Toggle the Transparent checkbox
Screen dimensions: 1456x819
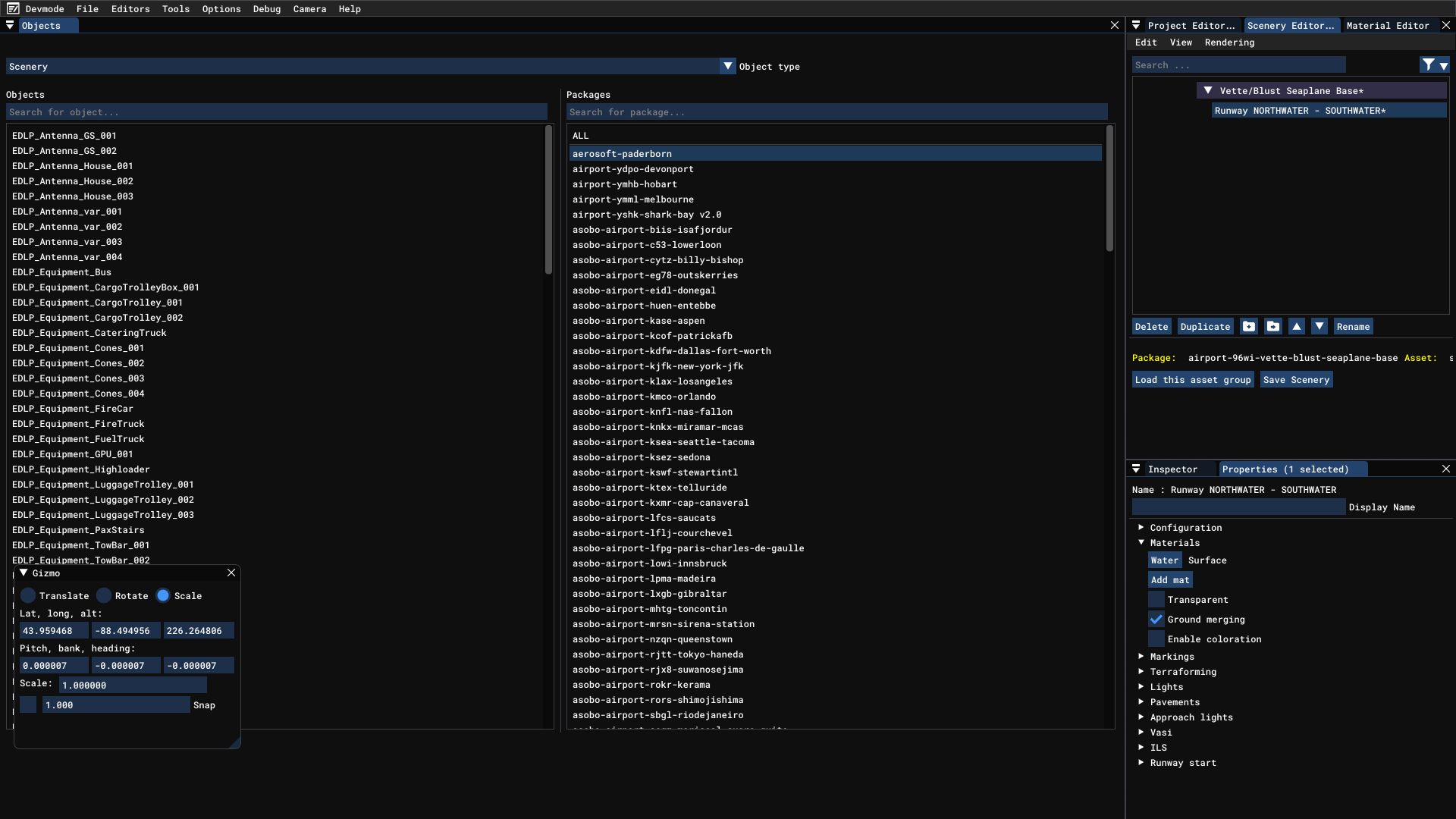pyautogui.click(x=1156, y=600)
